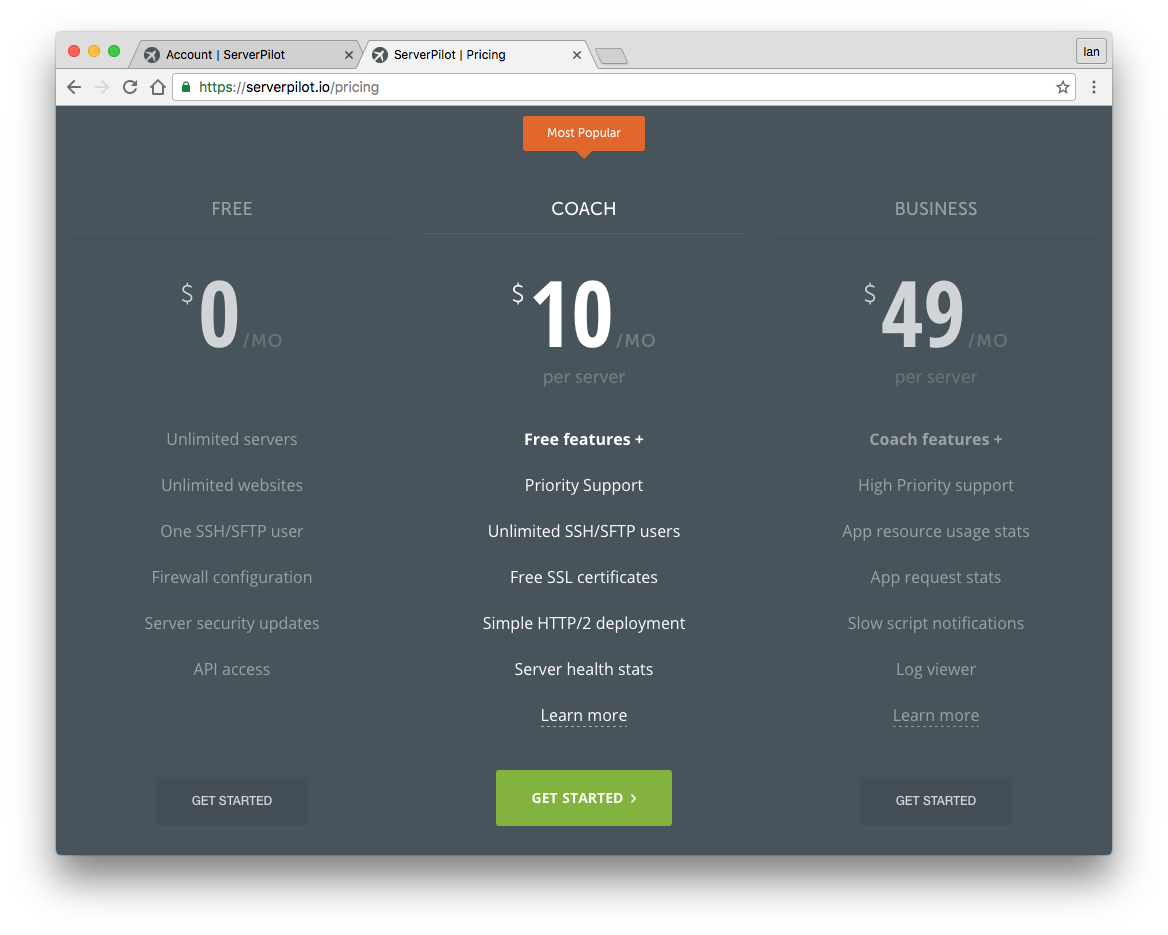The height and width of the screenshot is (935, 1168).
Task: Bookmark this page with the star icon
Action: tap(1063, 87)
